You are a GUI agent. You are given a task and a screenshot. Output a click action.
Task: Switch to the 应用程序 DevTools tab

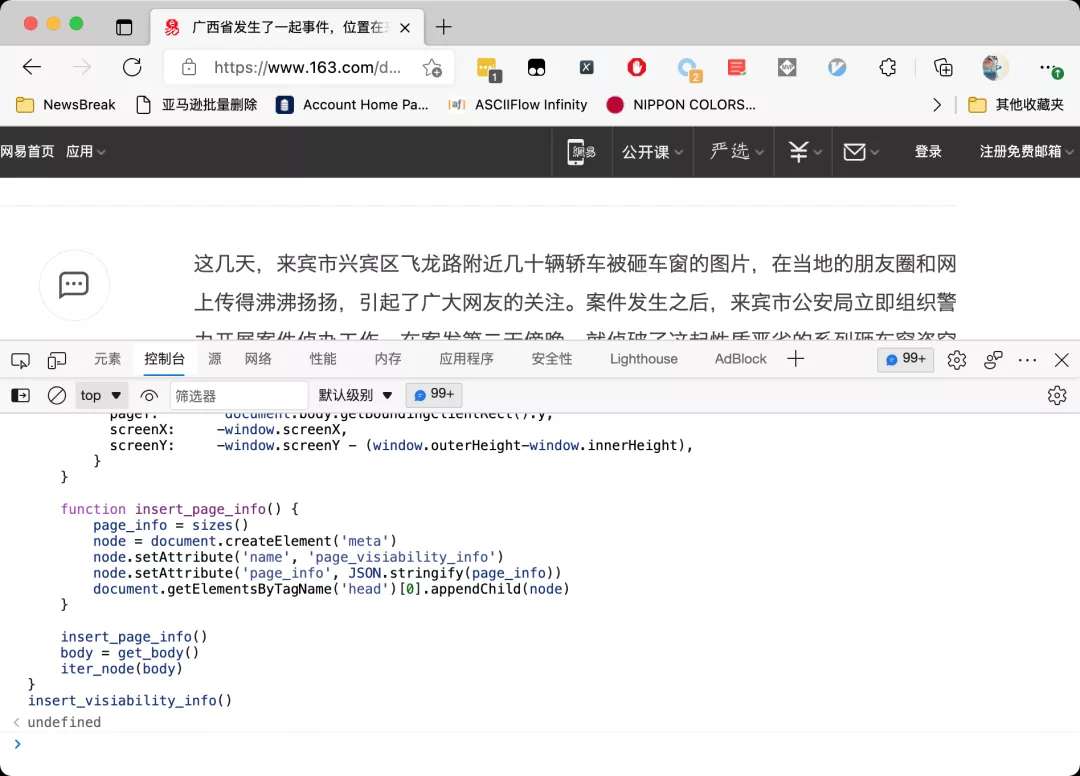click(x=466, y=359)
